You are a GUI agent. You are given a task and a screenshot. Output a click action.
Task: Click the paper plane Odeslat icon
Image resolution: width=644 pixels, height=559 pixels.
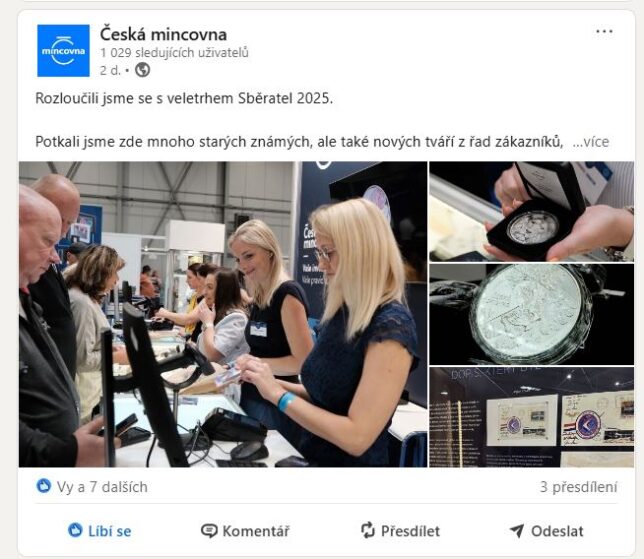point(517,531)
